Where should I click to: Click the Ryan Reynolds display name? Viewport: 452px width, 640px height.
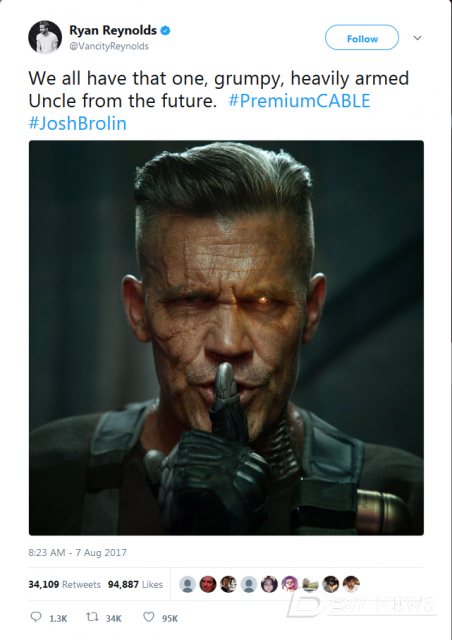coord(113,30)
